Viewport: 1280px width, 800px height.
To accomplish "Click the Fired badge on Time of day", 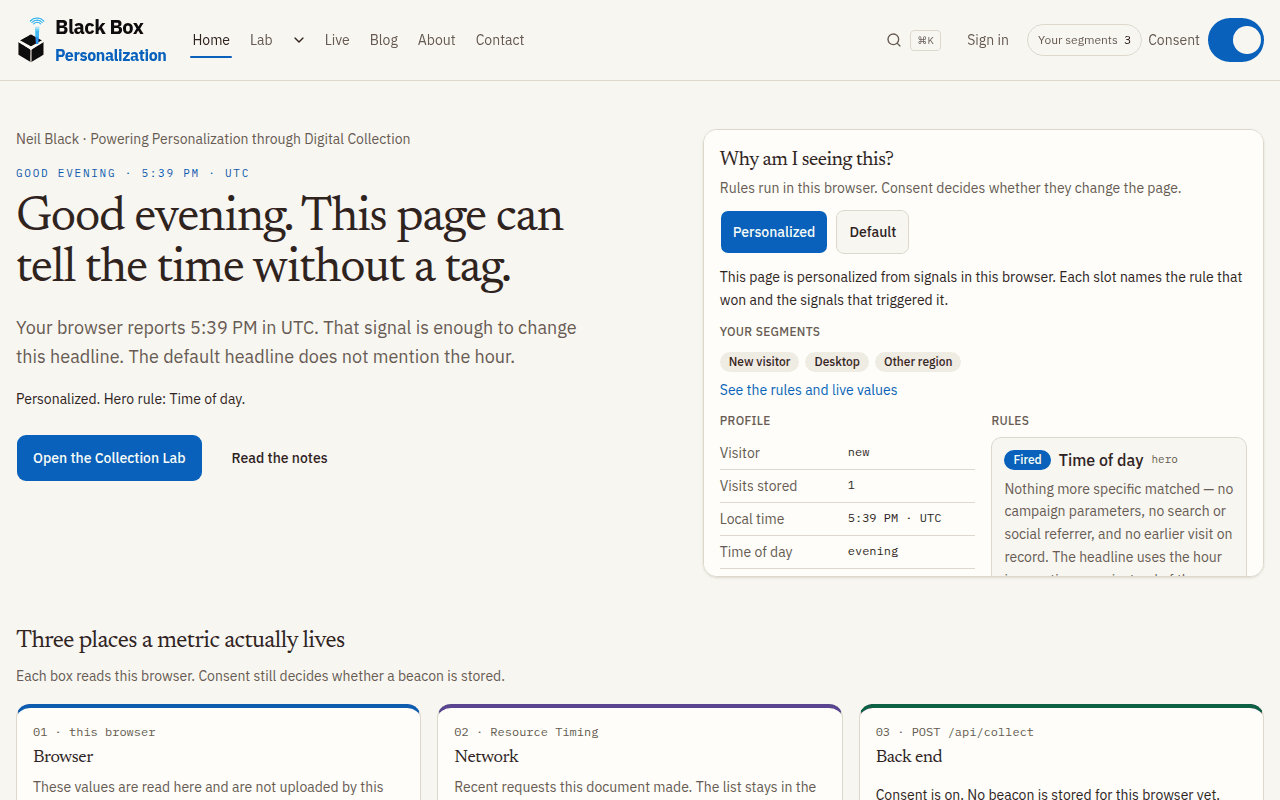I will pyautogui.click(x=1028, y=460).
